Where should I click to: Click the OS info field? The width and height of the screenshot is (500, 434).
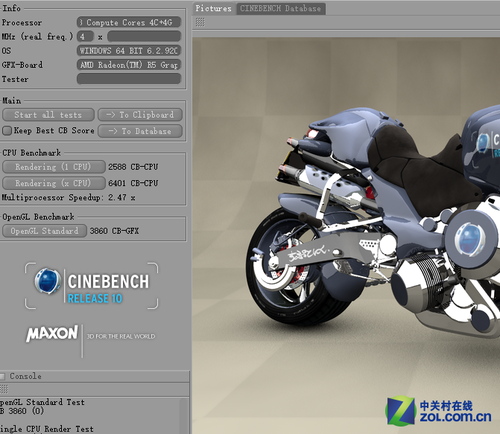(x=129, y=51)
